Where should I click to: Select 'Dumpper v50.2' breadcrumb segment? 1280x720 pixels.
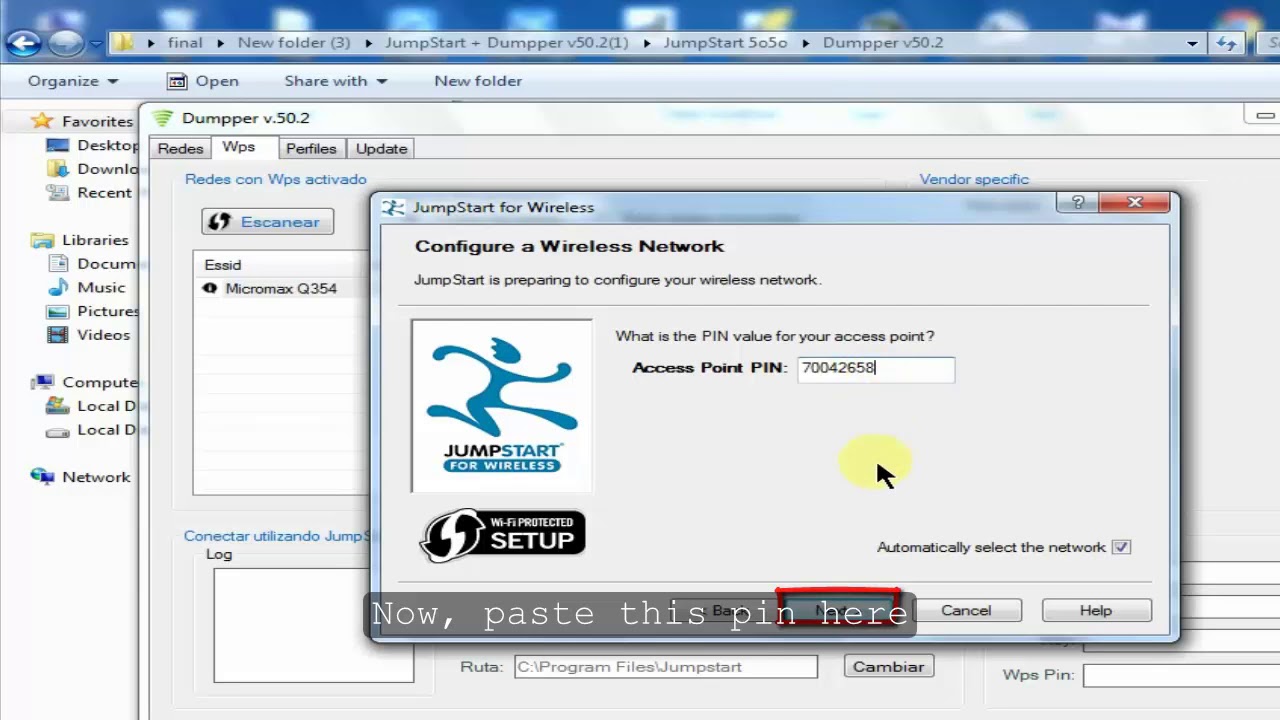(883, 43)
